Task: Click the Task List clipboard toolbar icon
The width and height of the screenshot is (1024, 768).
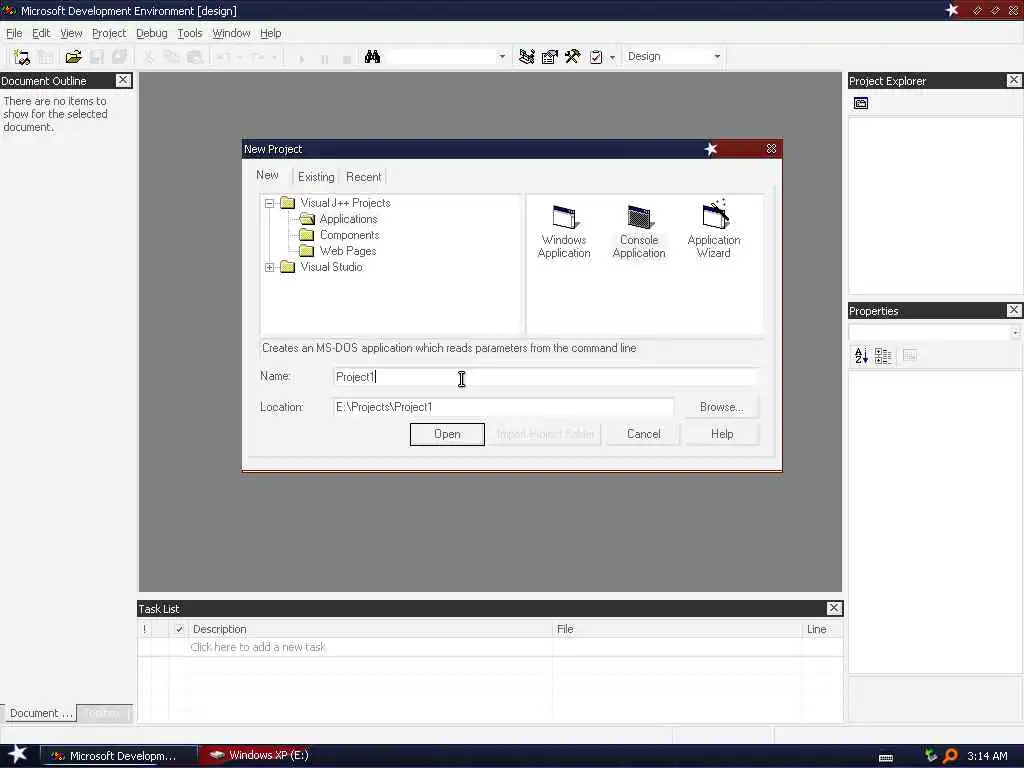Action: (x=596, y=57)
